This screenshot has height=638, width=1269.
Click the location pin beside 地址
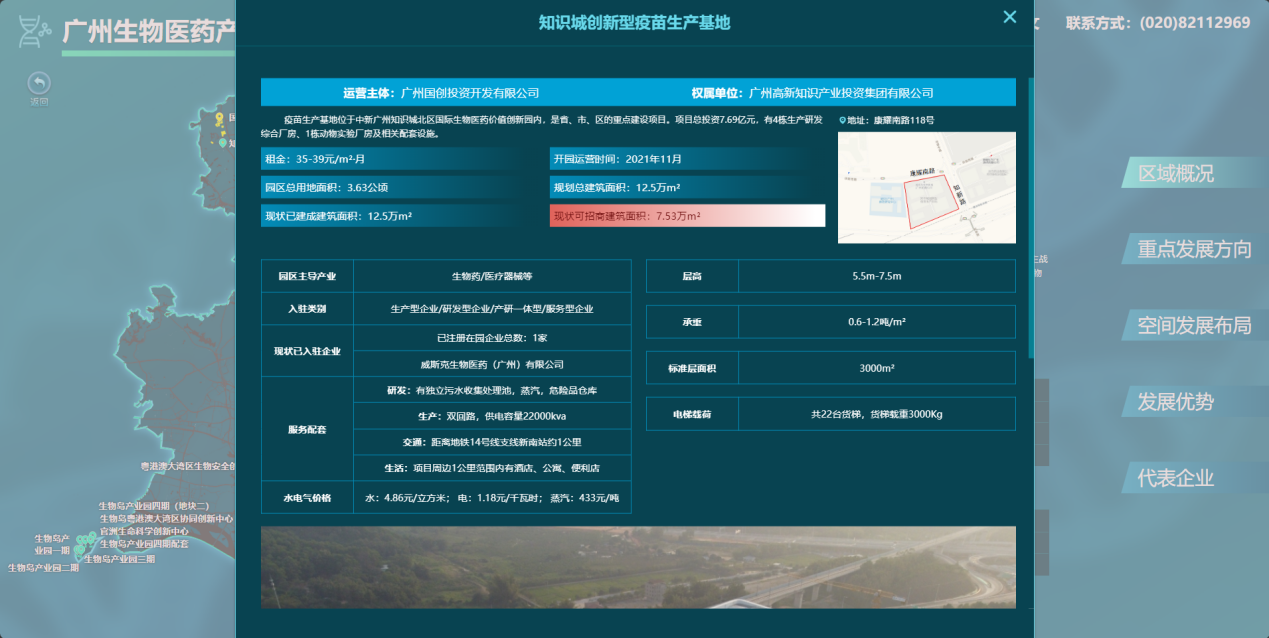click(x=842, y=120)
